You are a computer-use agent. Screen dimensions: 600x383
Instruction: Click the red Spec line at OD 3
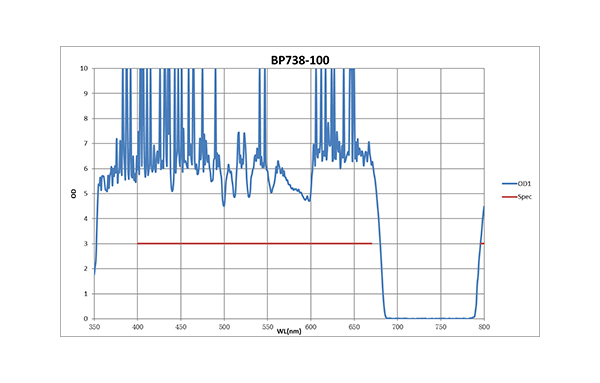254,243
